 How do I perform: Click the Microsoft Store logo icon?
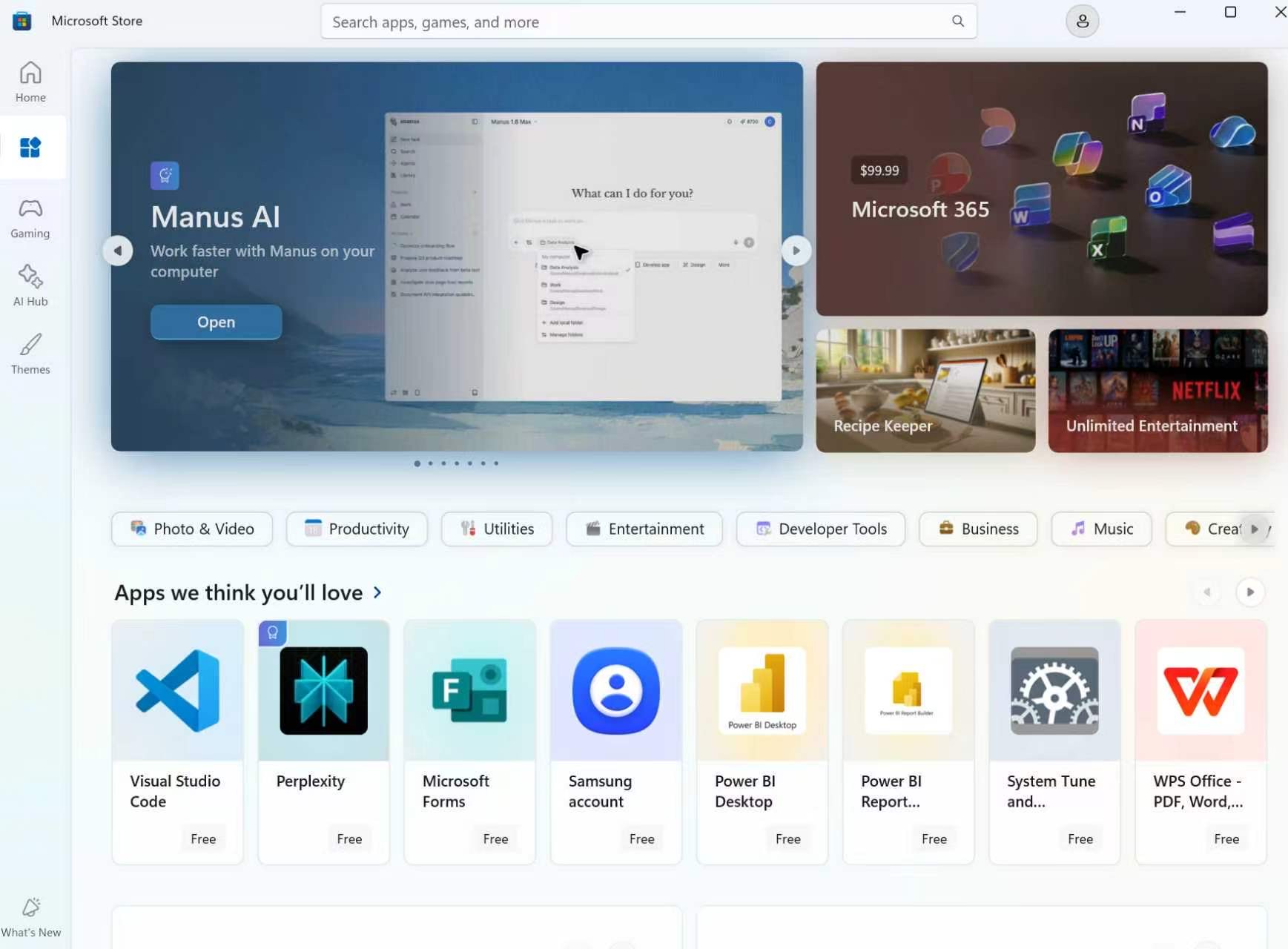pos(22,21)
